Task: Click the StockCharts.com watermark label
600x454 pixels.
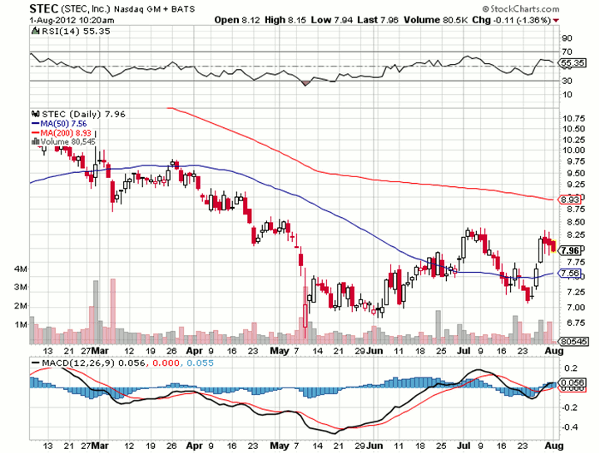Action: pyautogui.click(x=520, y=9)
